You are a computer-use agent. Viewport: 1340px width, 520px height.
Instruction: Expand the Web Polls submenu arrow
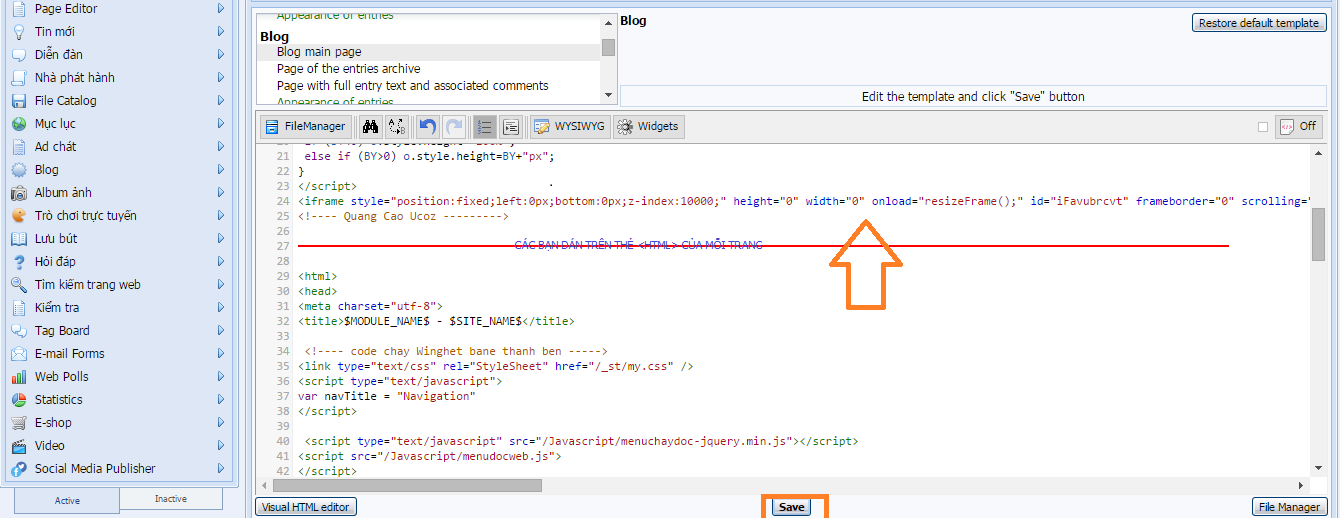[x=221, y=376]
